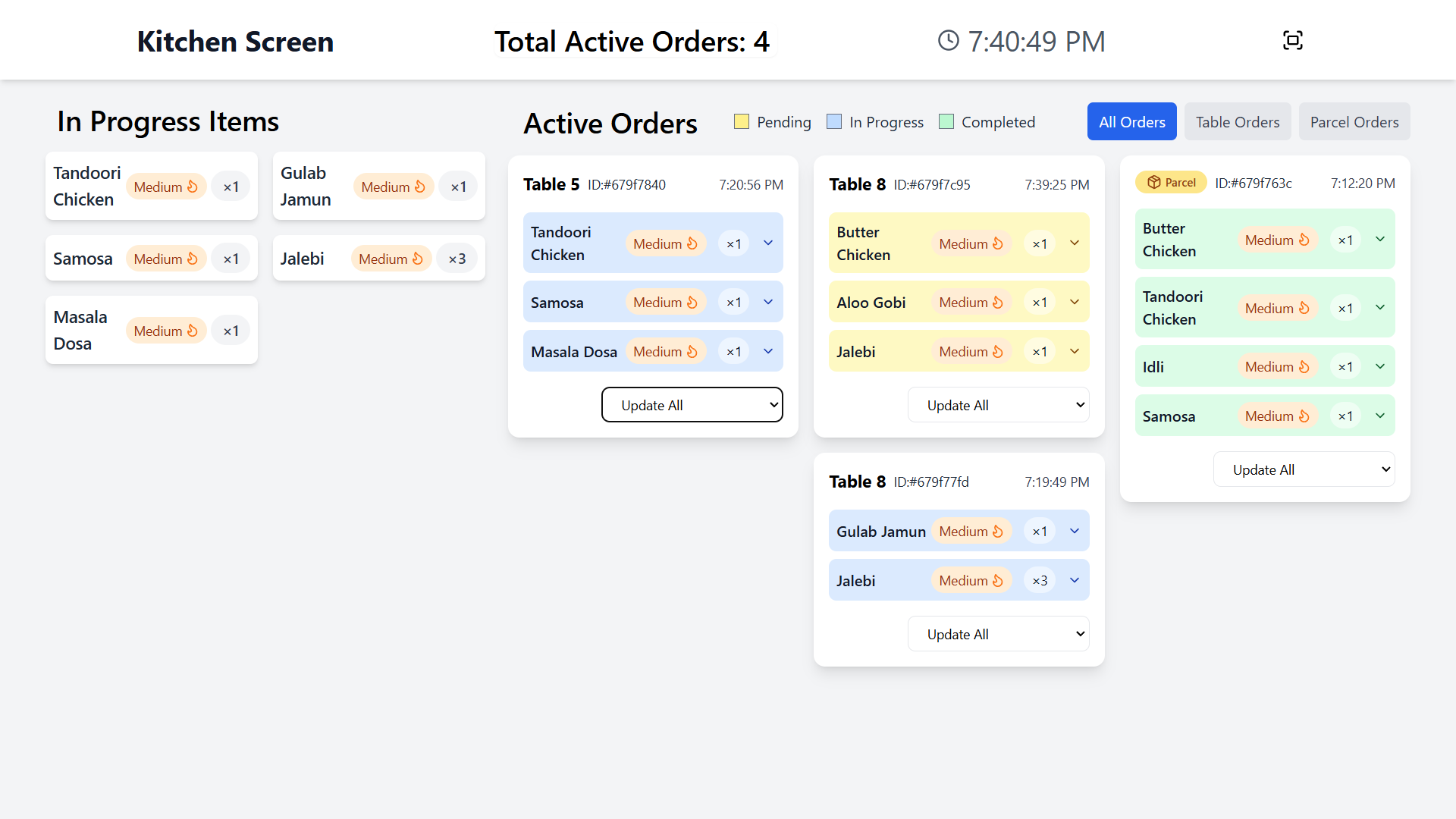The image size is (1456, 819).
Task: Expand Tandoori Chicken status chevron in Table 5
Action: coord(768,243)
